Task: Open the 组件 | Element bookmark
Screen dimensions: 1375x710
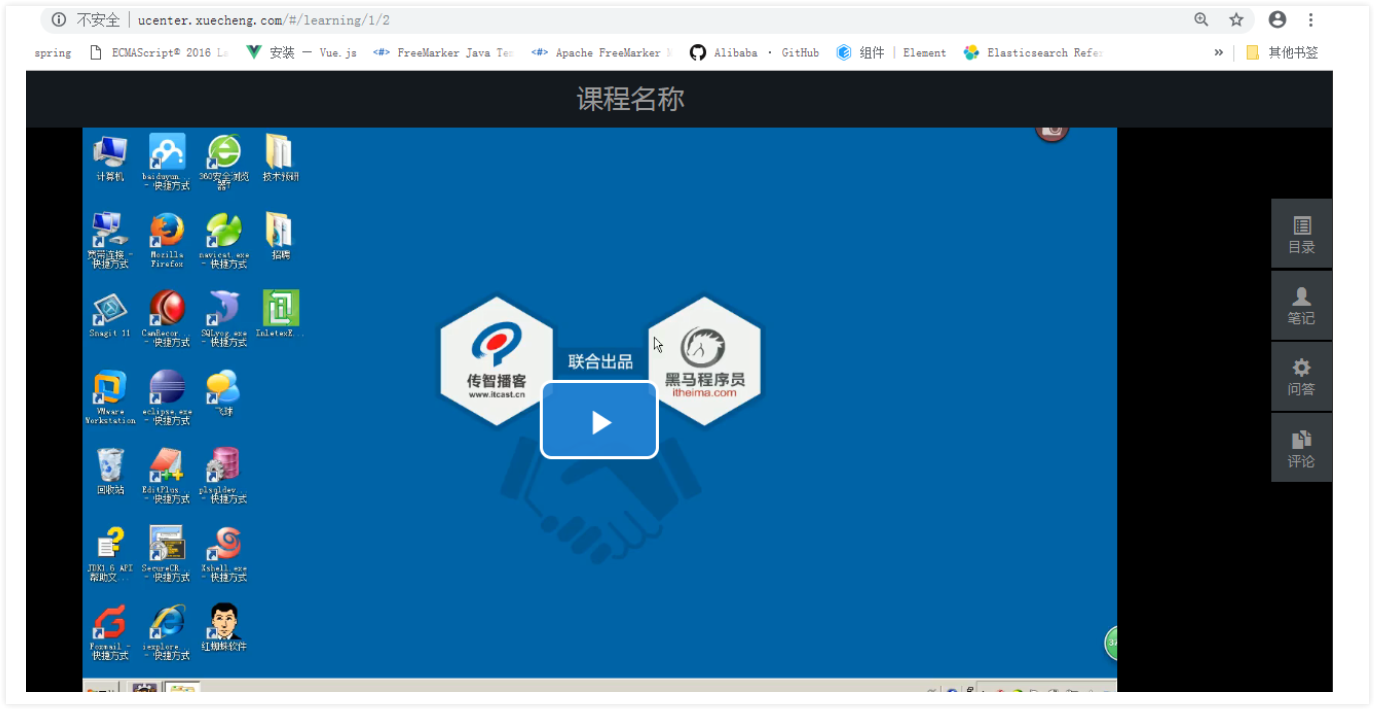Action: coord(891,53)
